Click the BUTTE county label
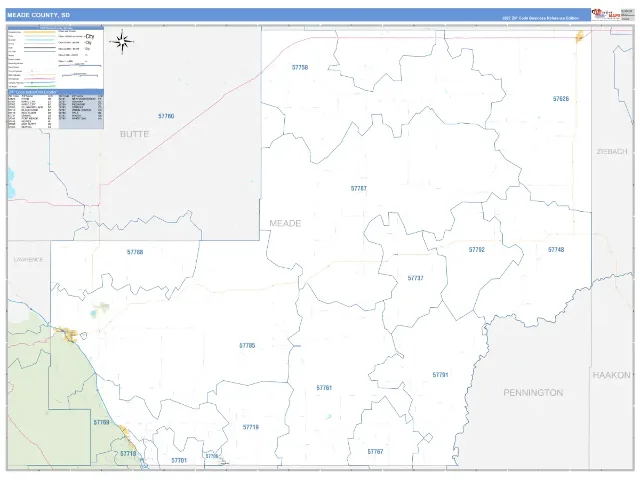640x480 pixels. [x=134, y=134]
